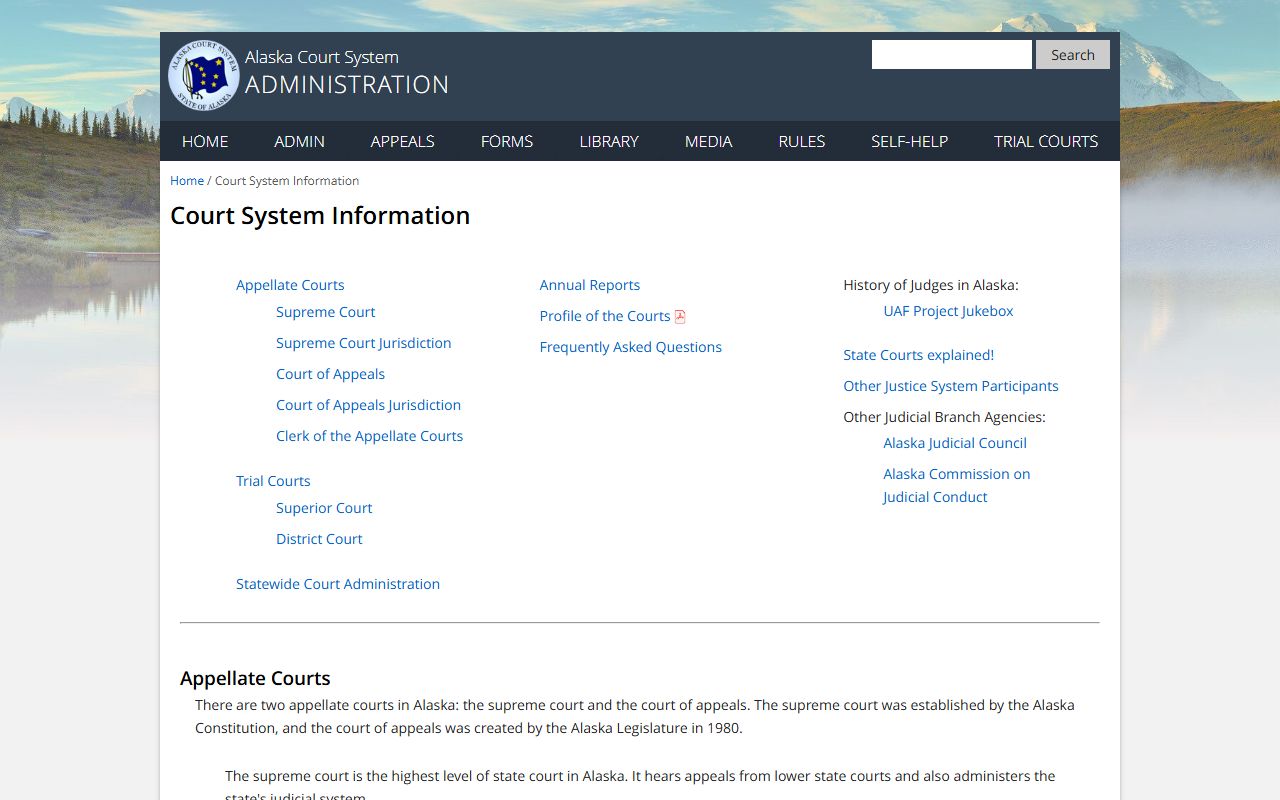Select LIBRARY in the navigation bar
The height and width of the screenshot is (800, 1280).
click(x=609, y=141)
